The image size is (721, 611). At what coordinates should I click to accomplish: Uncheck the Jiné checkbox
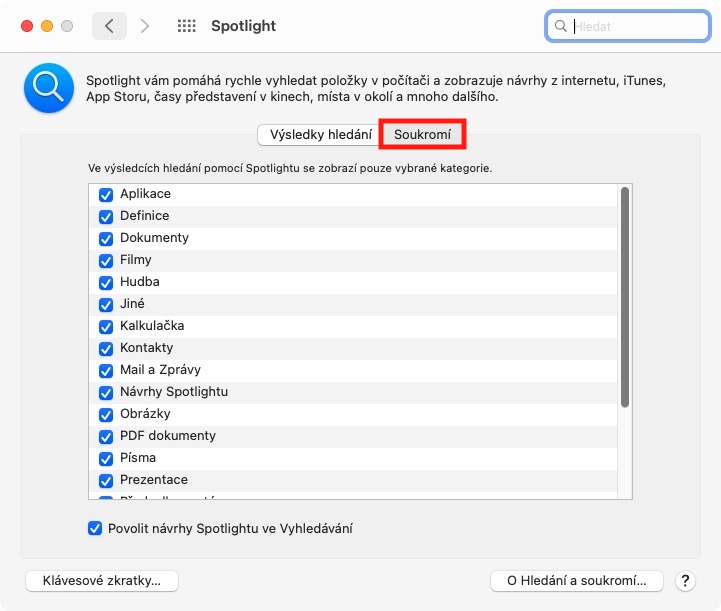tap(106, 305)
